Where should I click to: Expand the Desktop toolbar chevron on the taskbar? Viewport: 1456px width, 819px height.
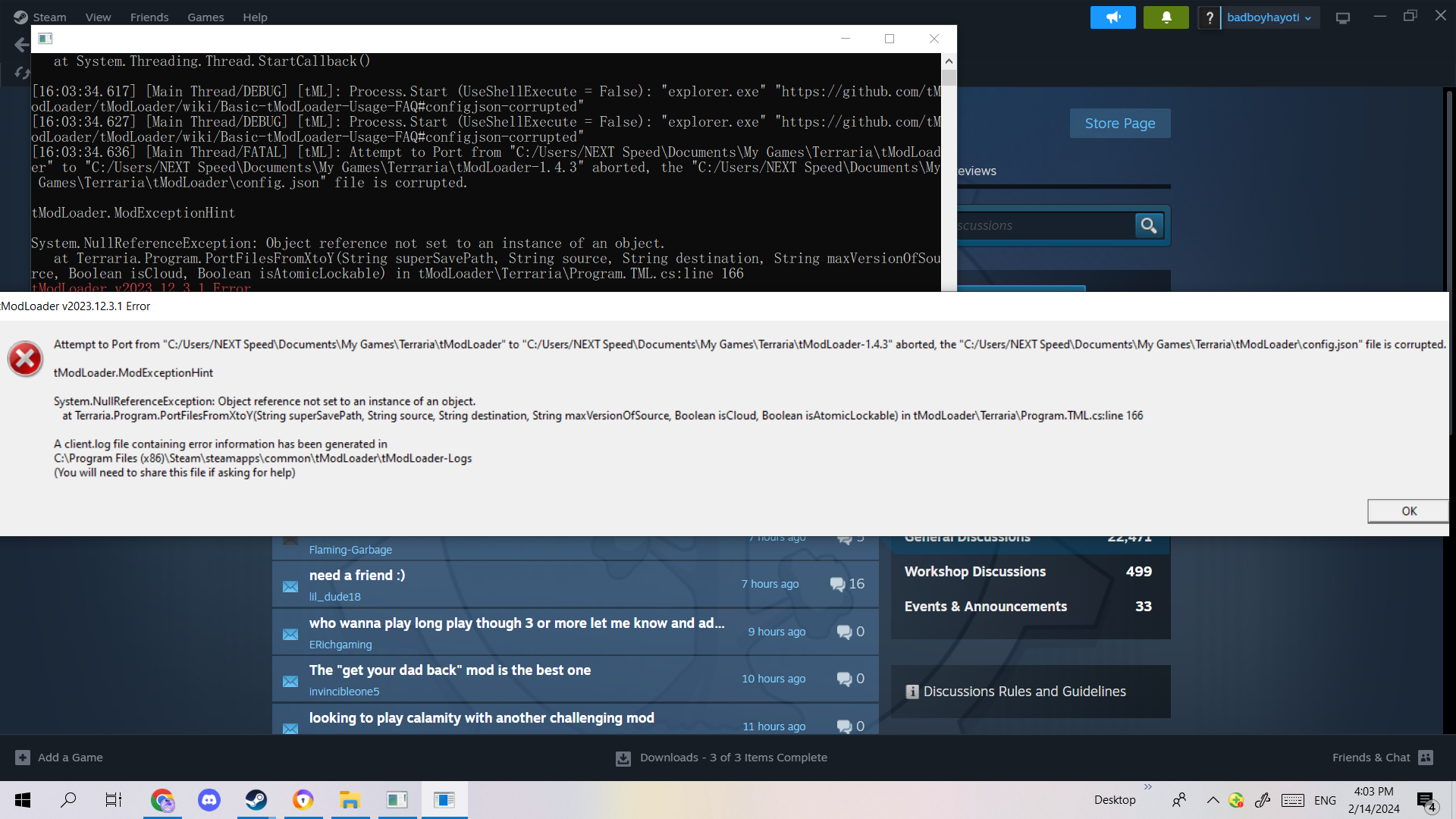1149,787
